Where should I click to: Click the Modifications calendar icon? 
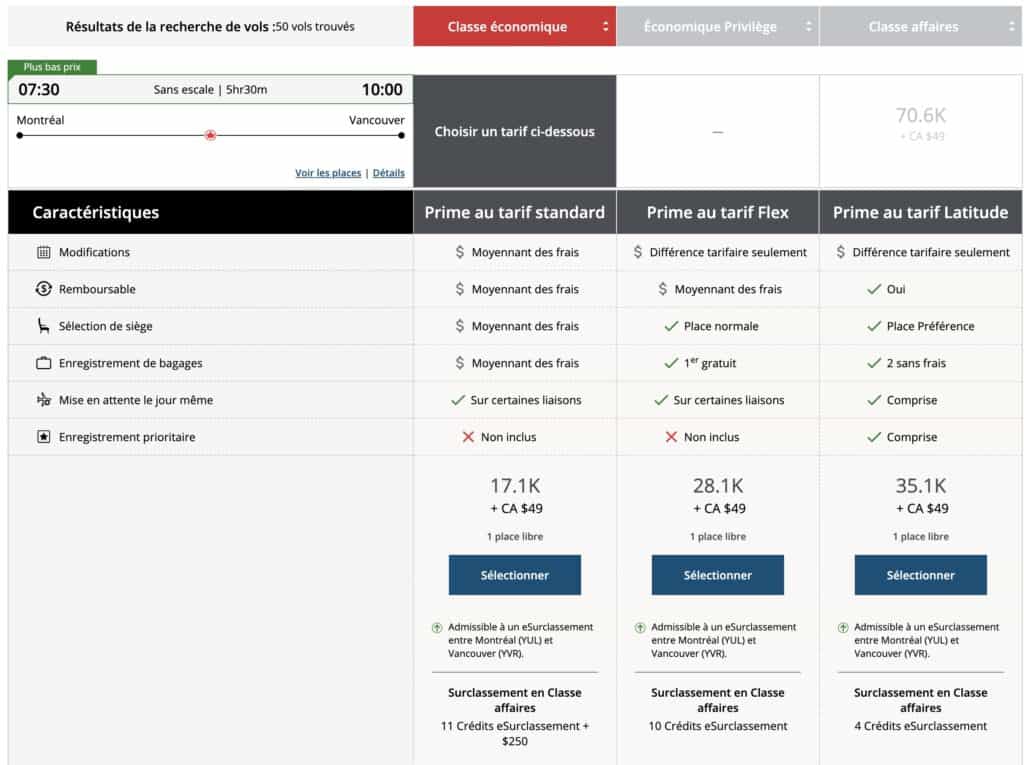click(x=43, y=253)
